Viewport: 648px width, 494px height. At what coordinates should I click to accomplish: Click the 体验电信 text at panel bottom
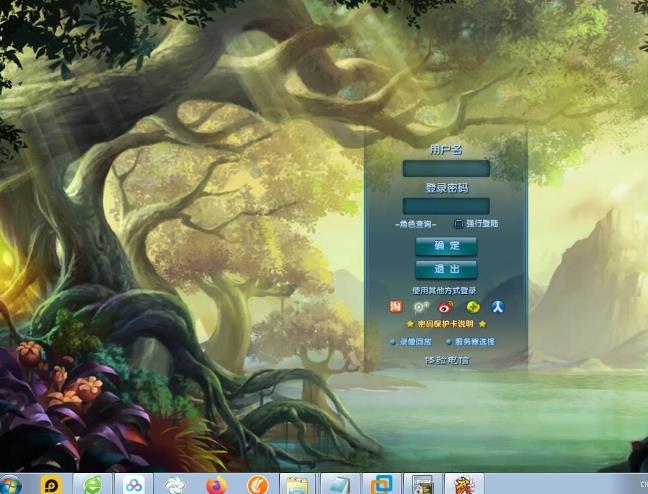[446, 360]
